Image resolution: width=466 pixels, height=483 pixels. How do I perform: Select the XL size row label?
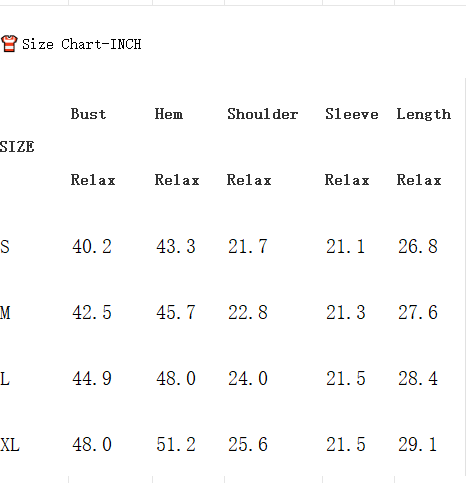10,445
